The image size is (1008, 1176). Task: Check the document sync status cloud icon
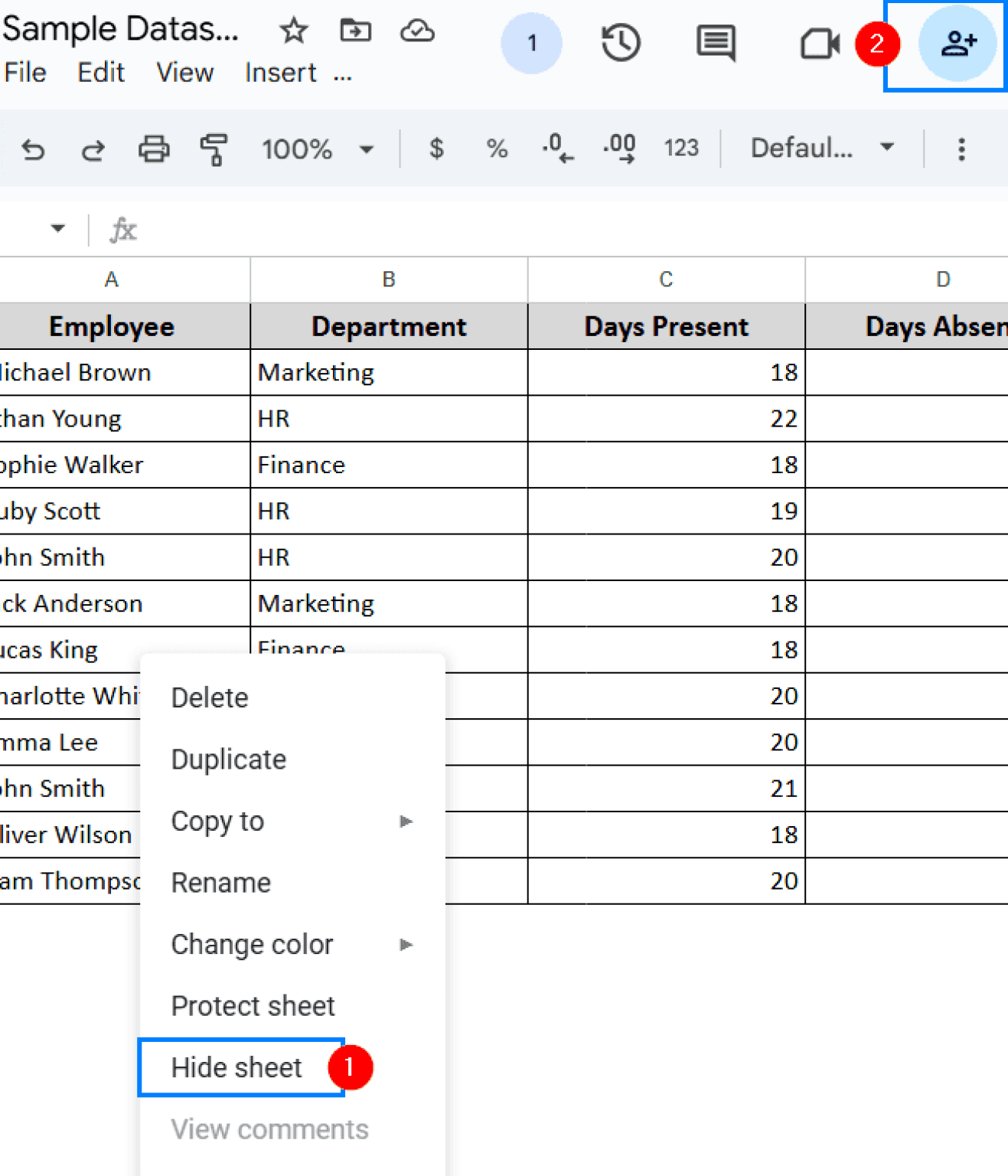point(416,31)
